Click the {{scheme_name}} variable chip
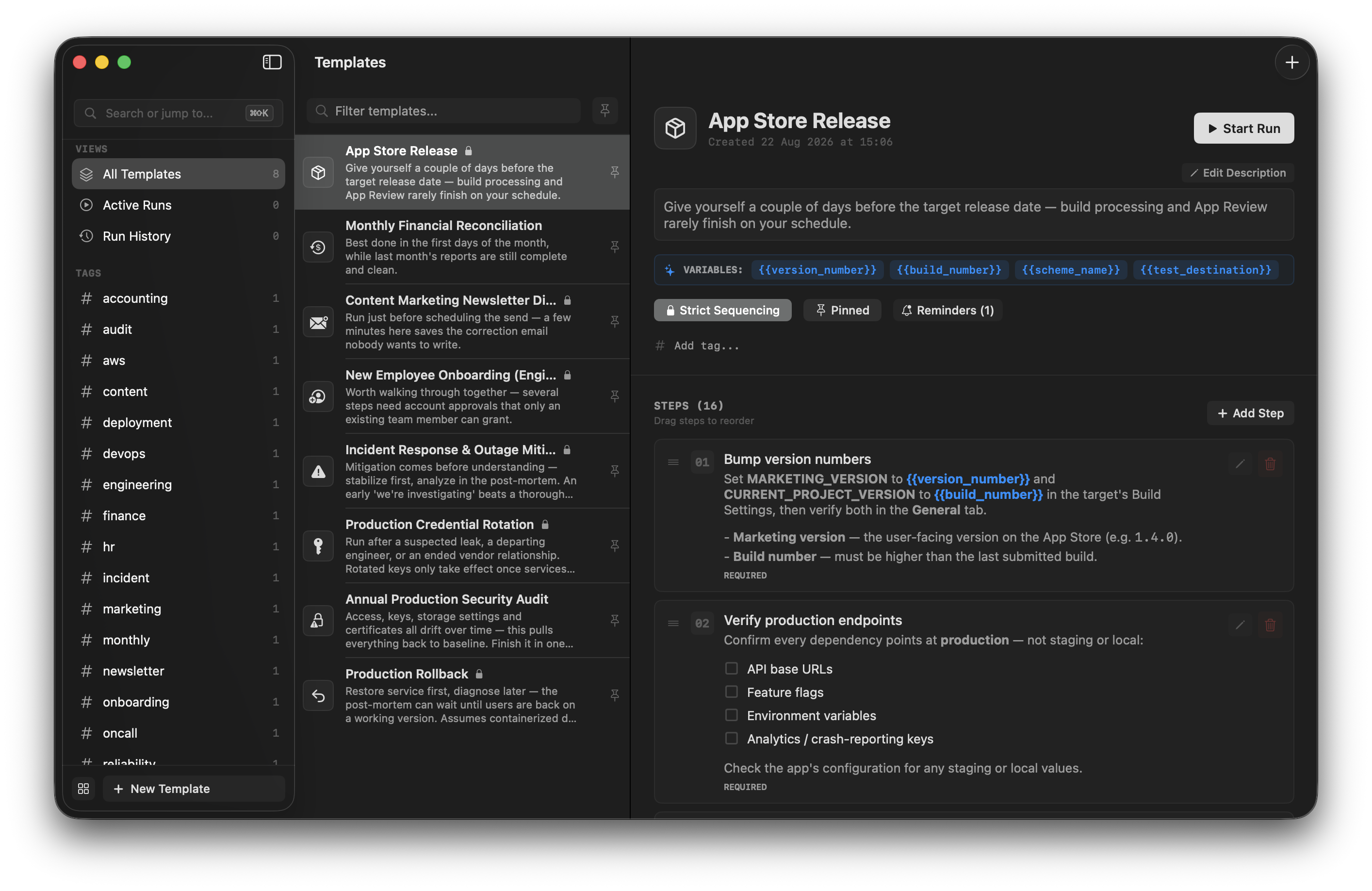The width and height of the screenshot is (1372, 891). [1071, 270]
